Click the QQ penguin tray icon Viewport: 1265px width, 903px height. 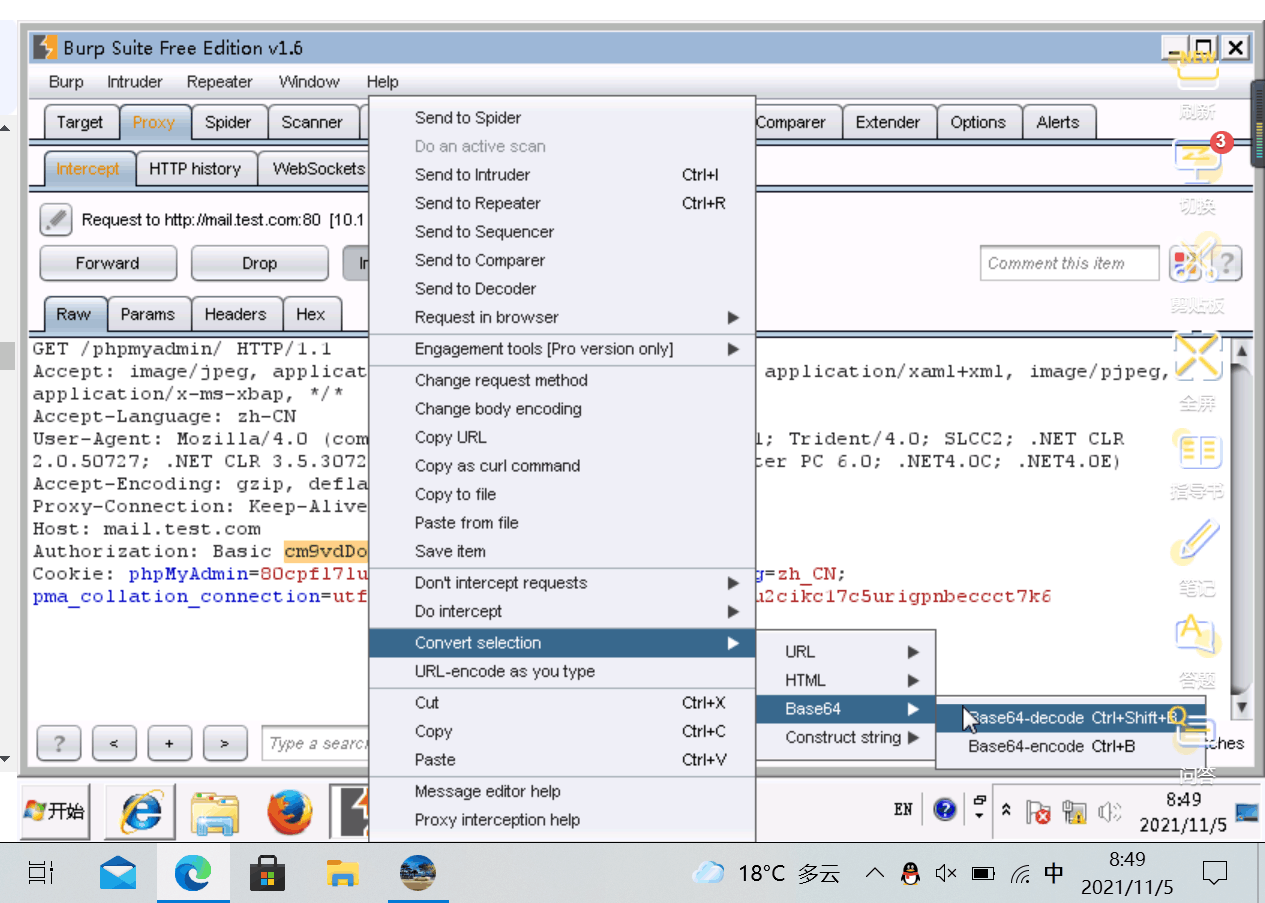pos(909,874)
